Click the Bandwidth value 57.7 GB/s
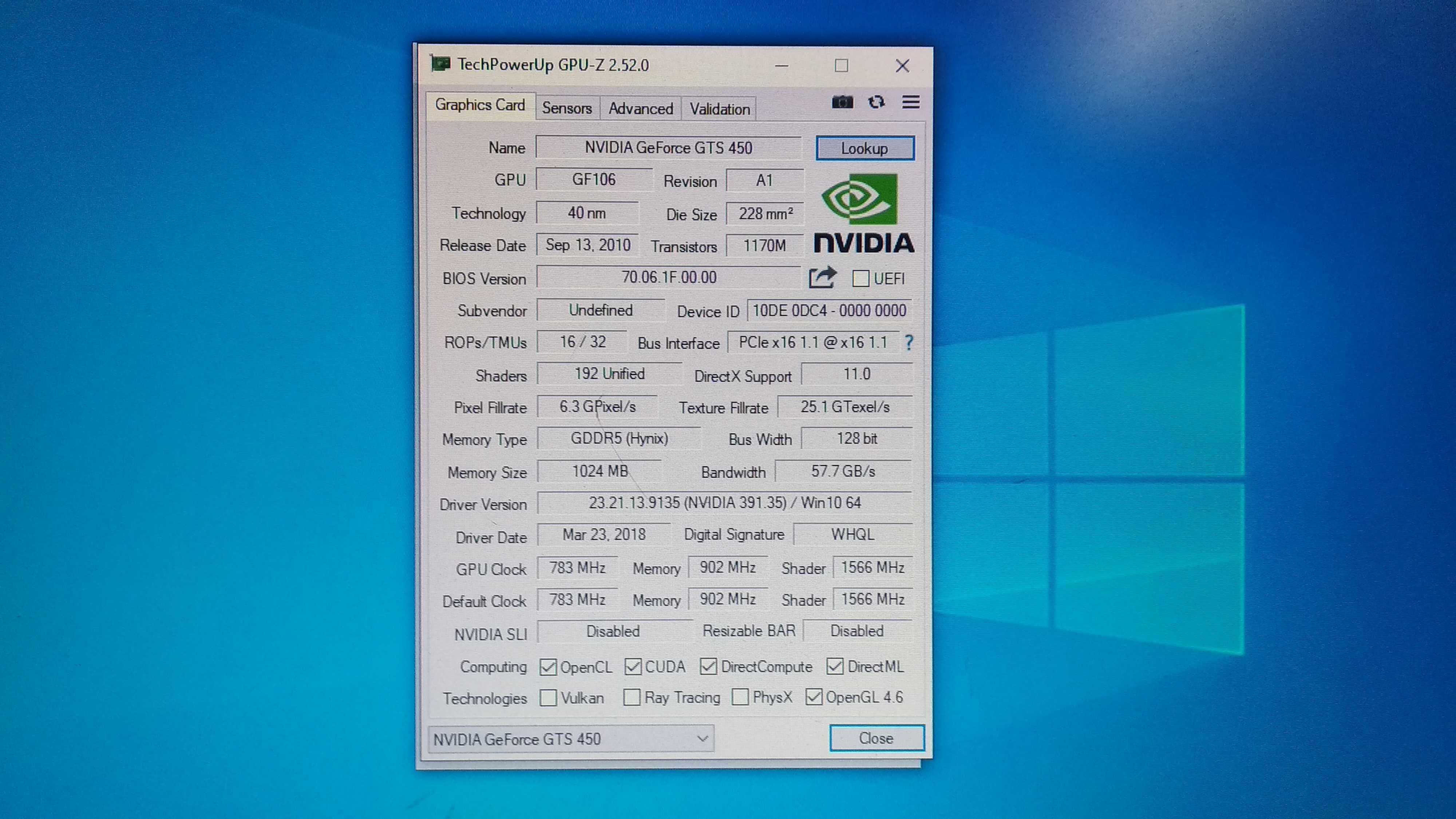The width and height of the screenshot is (1456, 819). pyautogui.click(x=843, y=471)
